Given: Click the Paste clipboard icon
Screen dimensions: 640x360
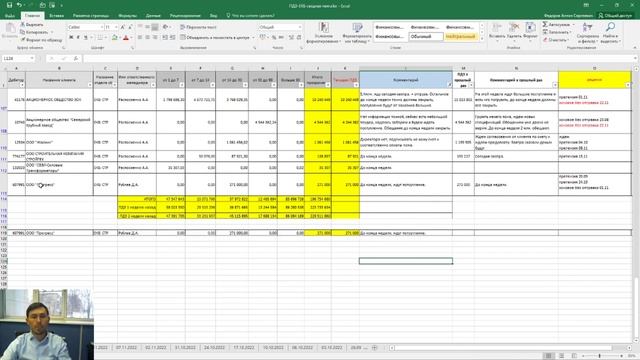Looking at the screenshot, I should (10, 31).
